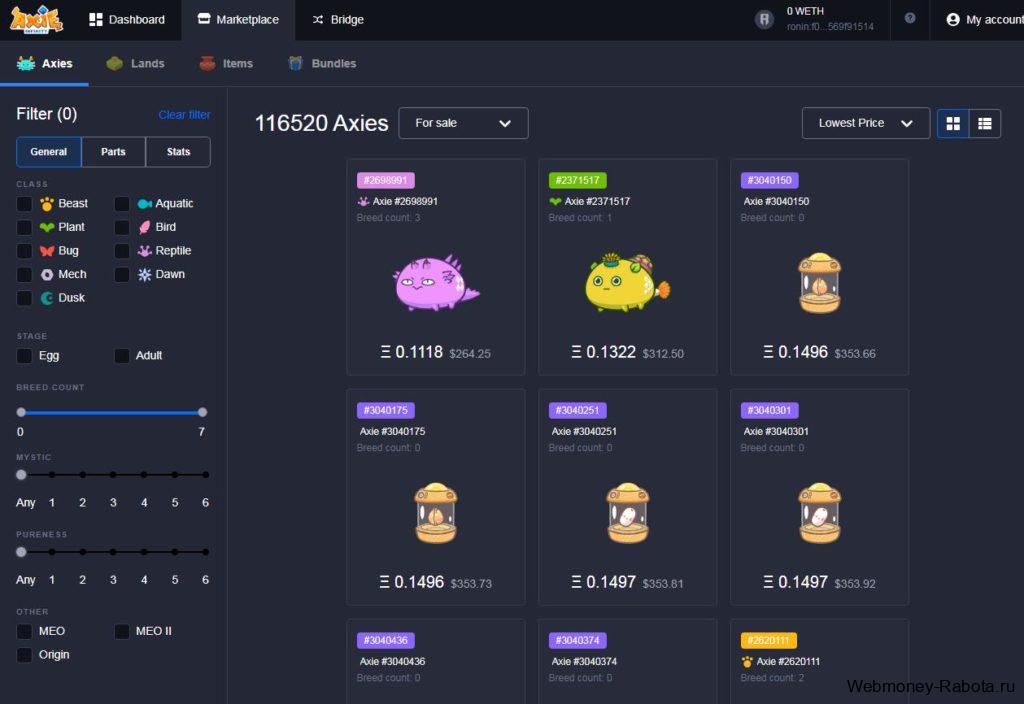Click the Axie Infinity logo
Image resolution: width=1024 pixels, height=704 pixels.
pos(37,19)
